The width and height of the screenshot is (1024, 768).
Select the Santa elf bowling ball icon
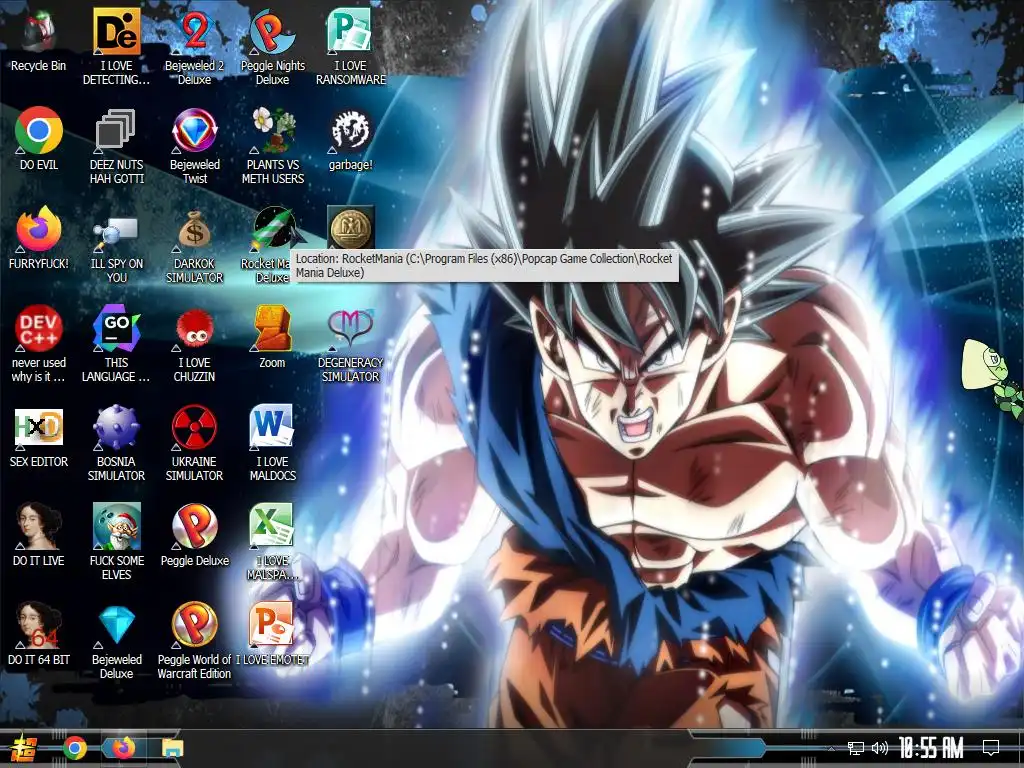pos(116,526)
